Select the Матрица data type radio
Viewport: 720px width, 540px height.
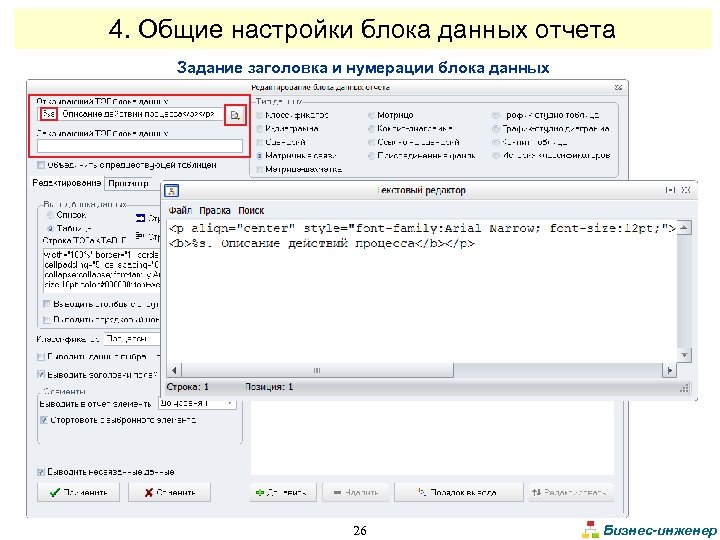(371, 115)
